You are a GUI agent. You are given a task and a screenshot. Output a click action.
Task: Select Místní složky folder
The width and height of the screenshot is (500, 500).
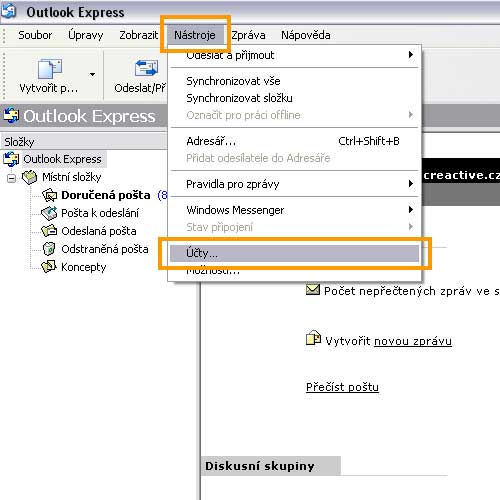pos(71,177)
